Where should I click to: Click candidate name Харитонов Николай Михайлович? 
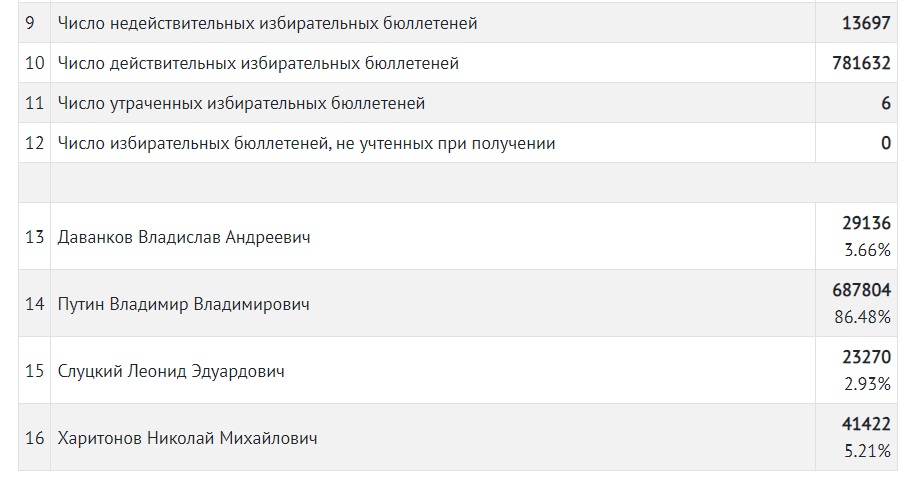(x=189, y=438)
